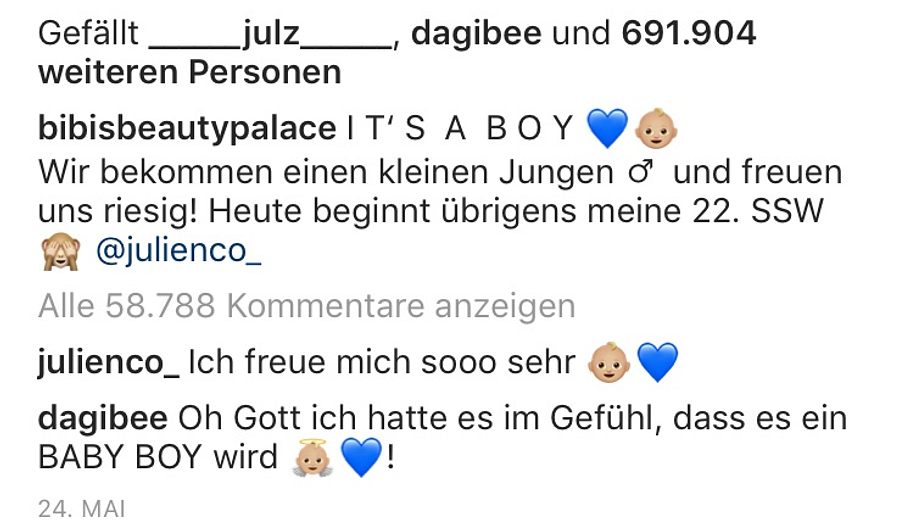This screenshot has width=910, height=527.
Task: Open the bibisbeautypalace profile
Action: 186,128
